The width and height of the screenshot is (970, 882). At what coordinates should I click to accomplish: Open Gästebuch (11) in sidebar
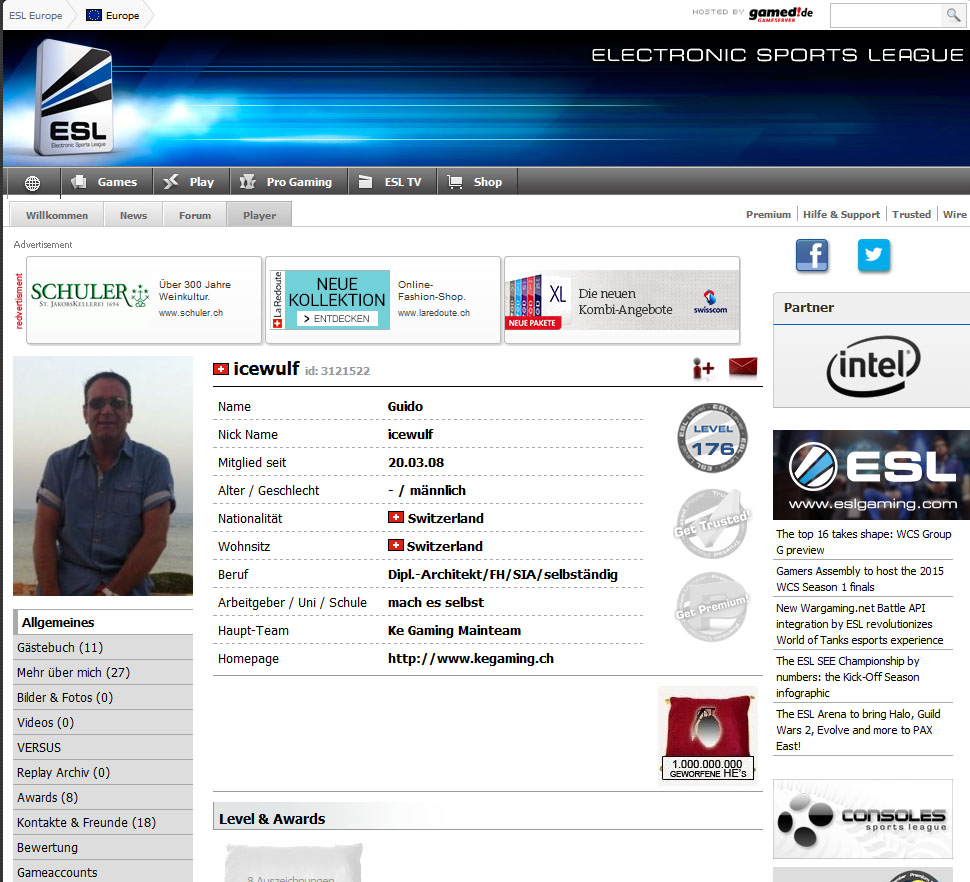click(103, 648)
